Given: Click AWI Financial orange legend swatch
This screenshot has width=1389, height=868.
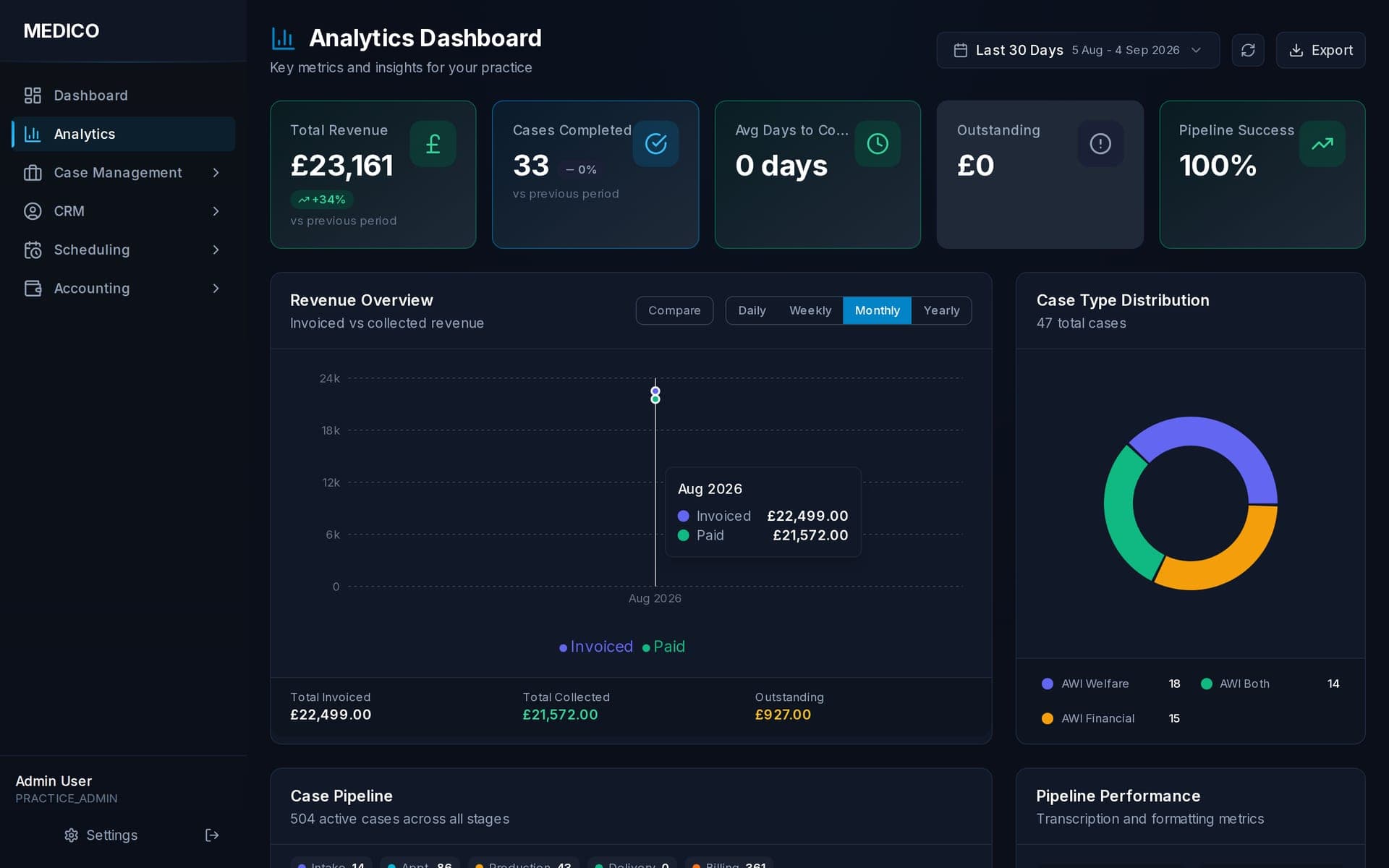Looking at the screenshot, I should 1047,718.
